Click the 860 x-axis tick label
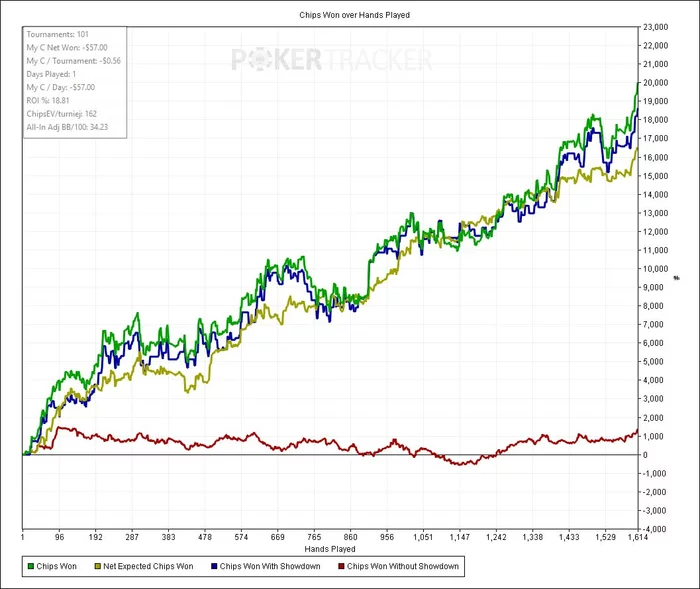700x589 pixels. tap(350, 537)
